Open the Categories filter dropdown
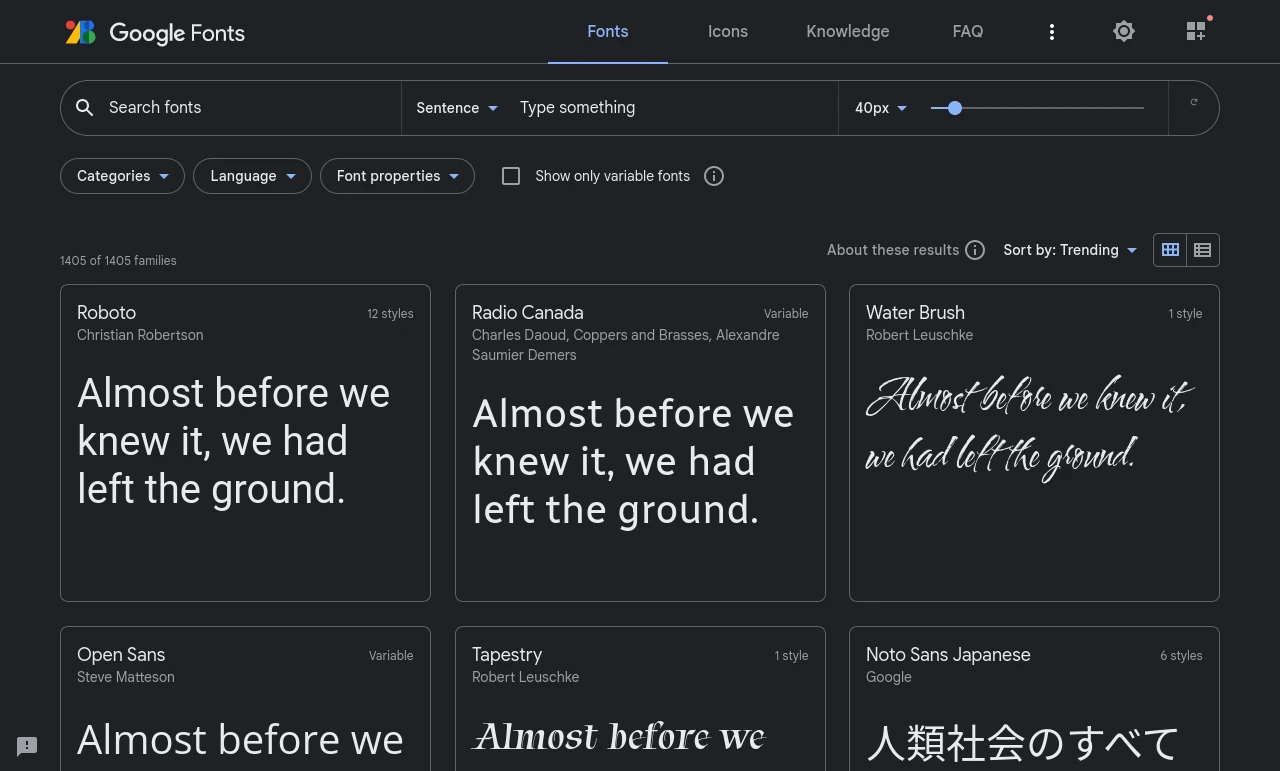Viewport: 1280px width, 771px height. 122,176
